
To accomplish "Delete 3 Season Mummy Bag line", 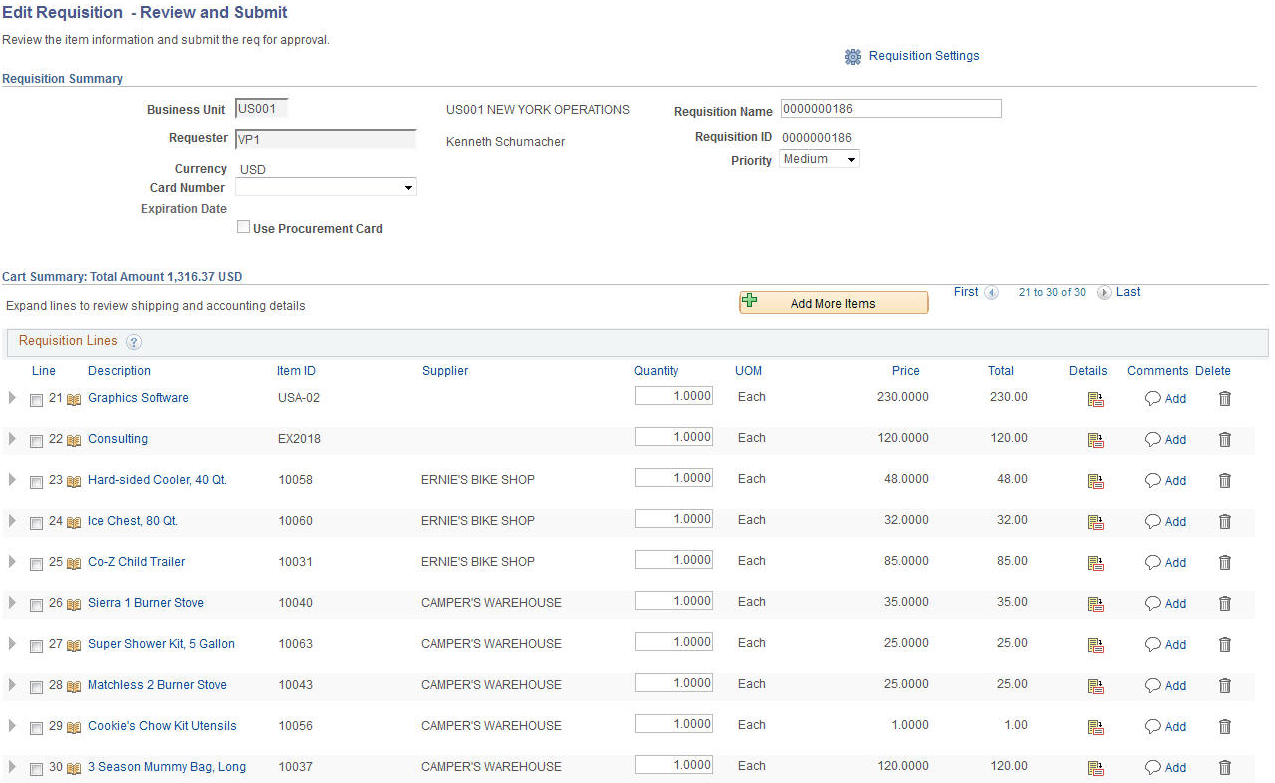I will [1224, 768].
